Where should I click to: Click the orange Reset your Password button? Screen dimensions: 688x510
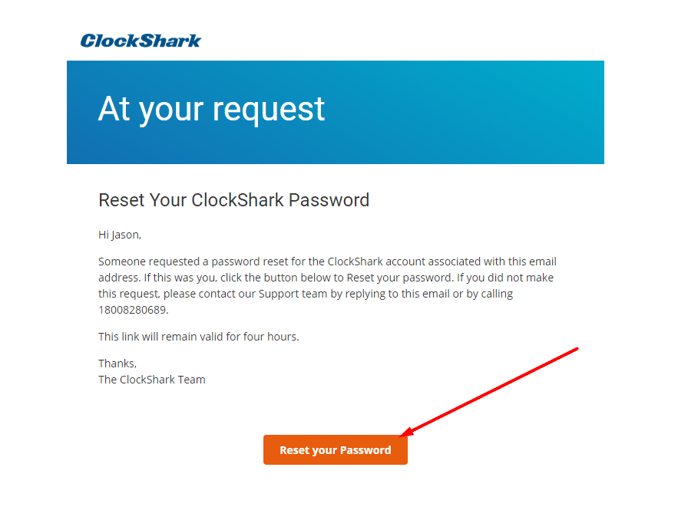[x=335, y=450]
